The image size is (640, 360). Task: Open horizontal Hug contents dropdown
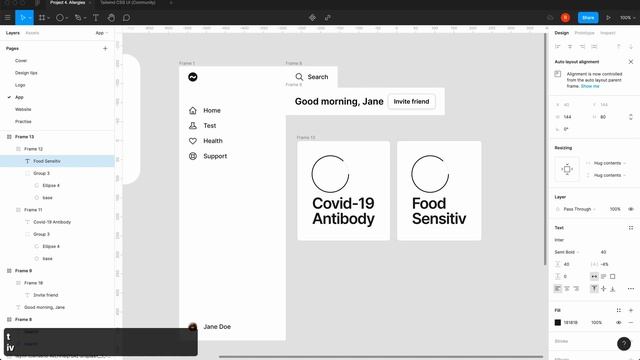coord(609,163)
